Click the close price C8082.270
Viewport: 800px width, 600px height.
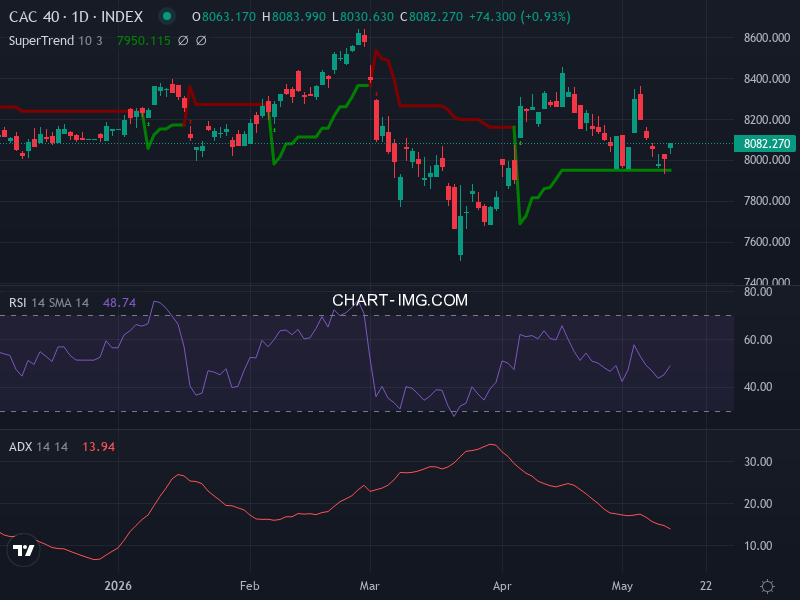coord(431,17)
